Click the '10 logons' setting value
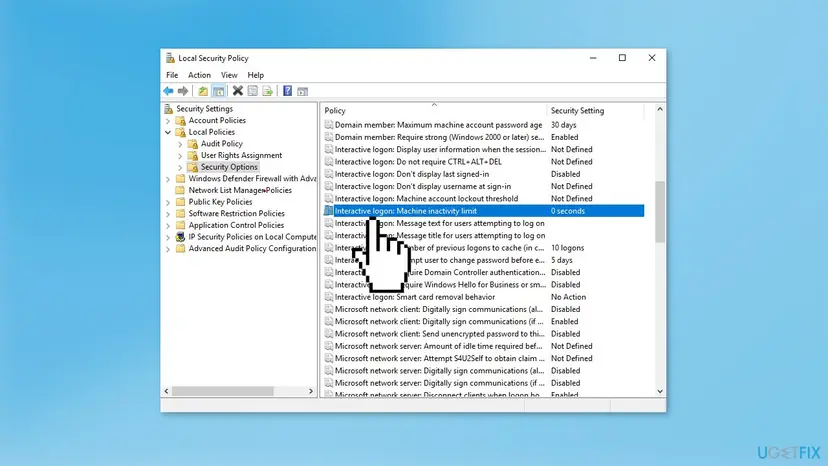 (x=567, y=248)
